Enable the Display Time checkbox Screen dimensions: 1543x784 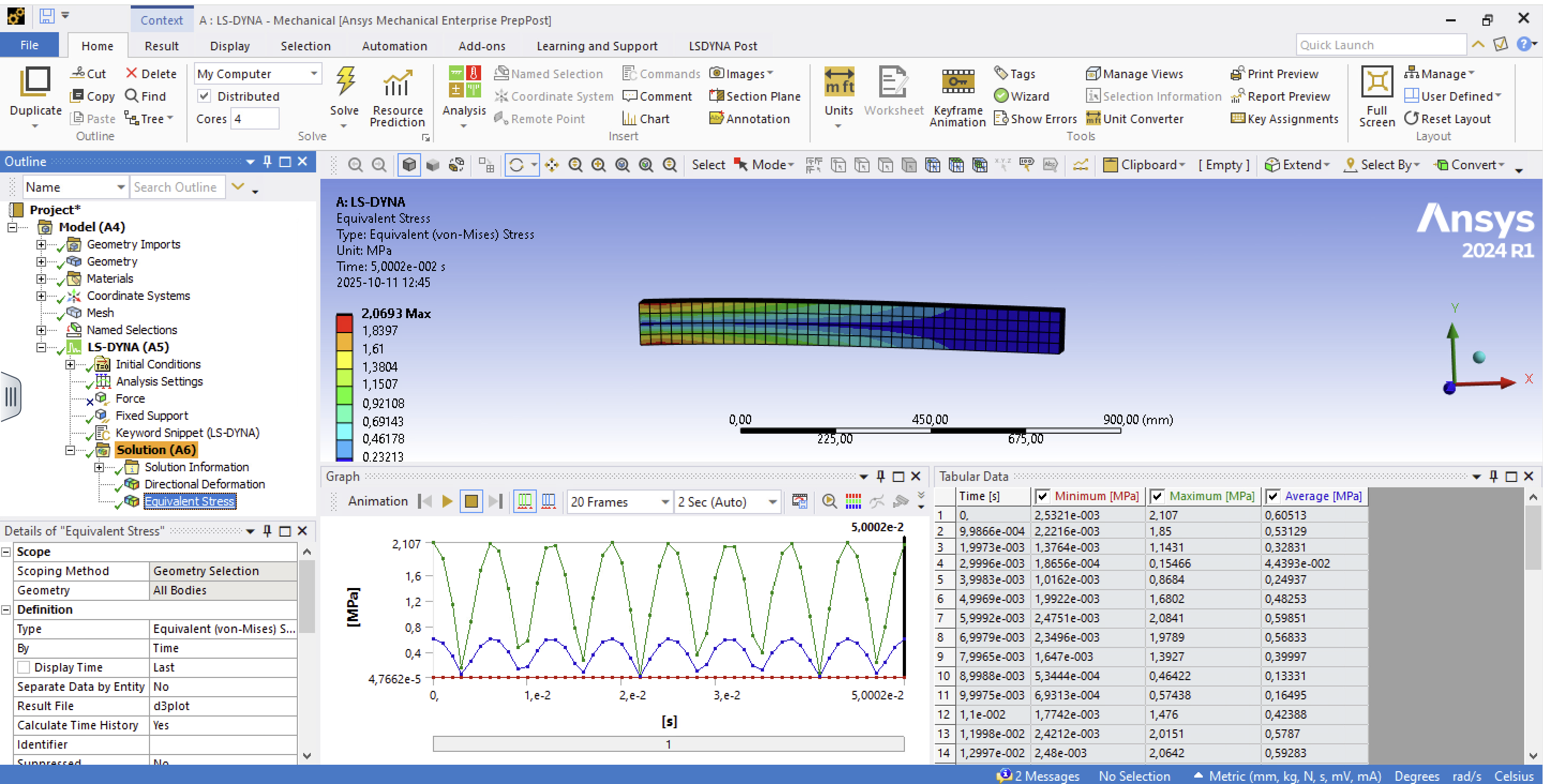(x=24, y=667)
